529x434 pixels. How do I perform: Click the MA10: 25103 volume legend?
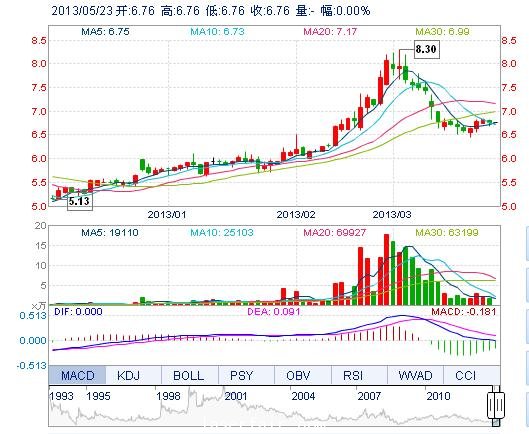click(x=222, y=233)
